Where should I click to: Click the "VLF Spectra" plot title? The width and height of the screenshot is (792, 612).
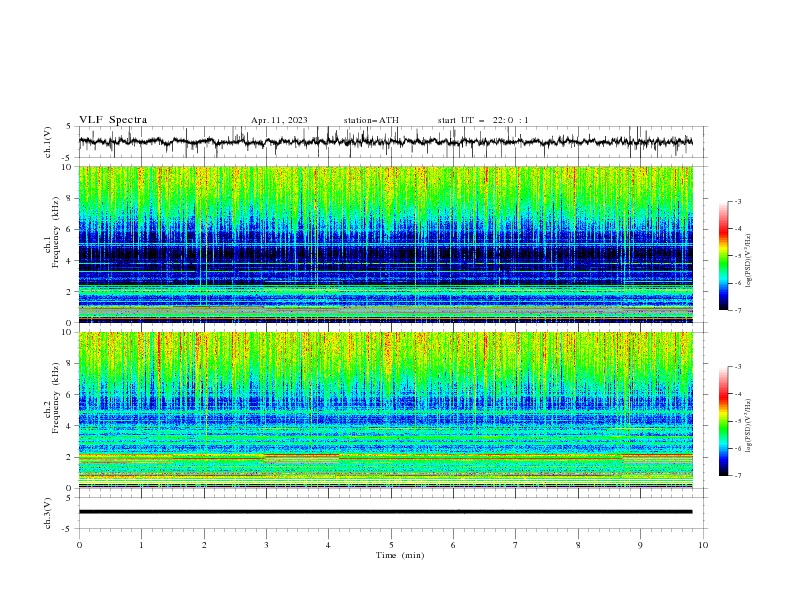click(113, 120)
